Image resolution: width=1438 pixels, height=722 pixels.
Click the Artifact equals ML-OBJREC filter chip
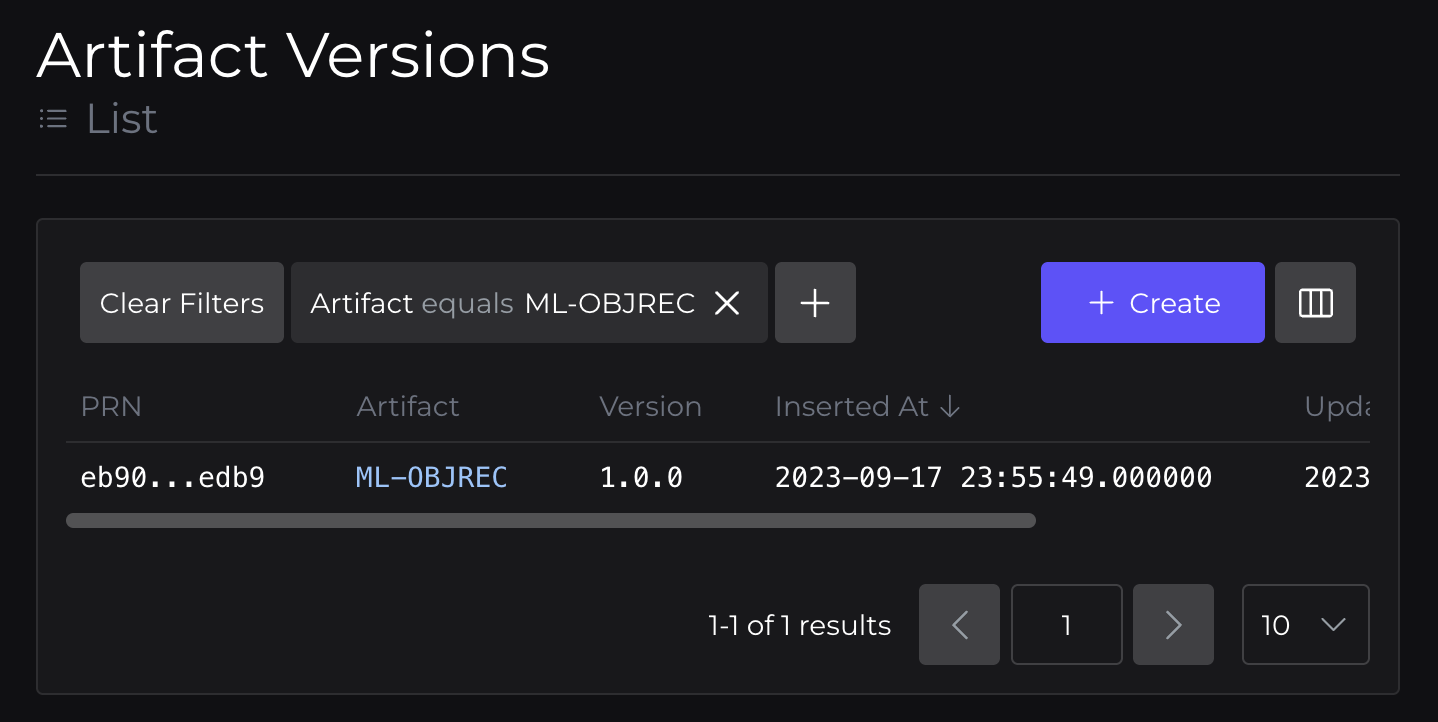(x=503, y=303)
